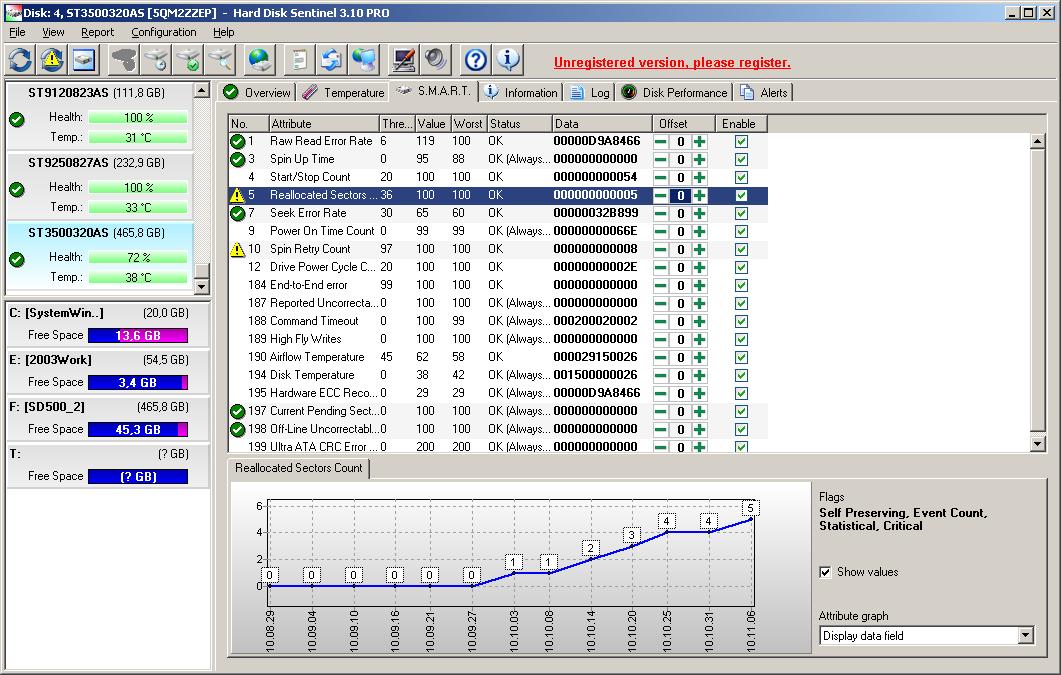Toggle Enable checkbox for Seek Error Rate
1061x675 pixels.
pyautogui.click(x=742, y=213)
